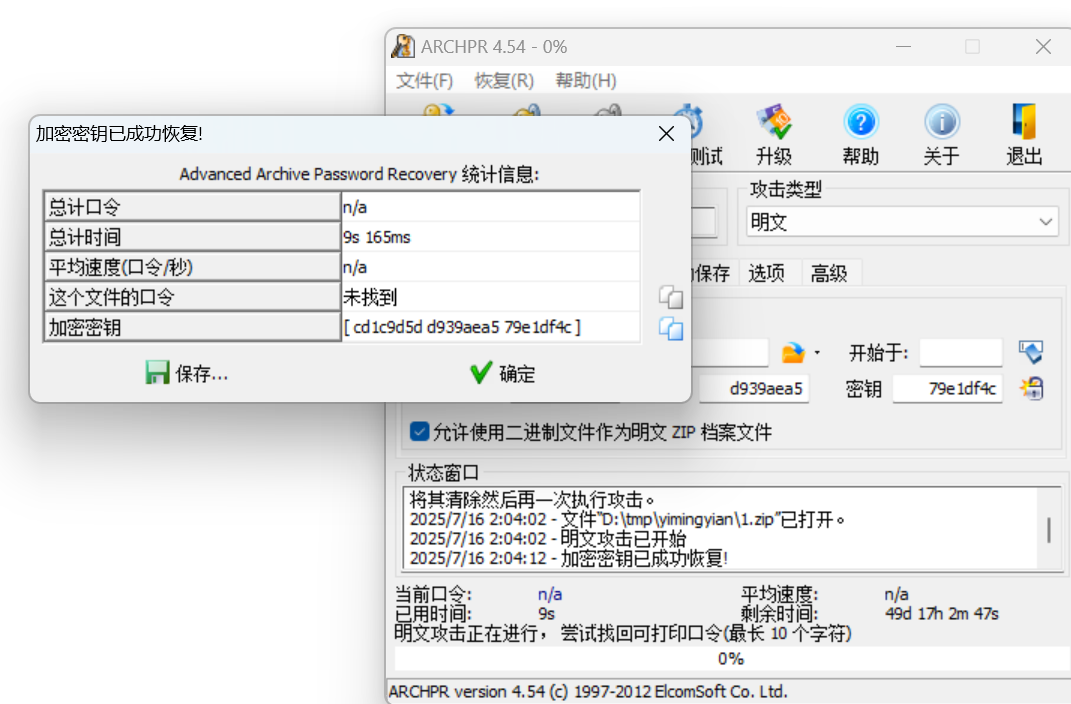Click the ARCHPR 4.54 - 0% window title
Screen dimensions: 1071x704
(494, 46)
